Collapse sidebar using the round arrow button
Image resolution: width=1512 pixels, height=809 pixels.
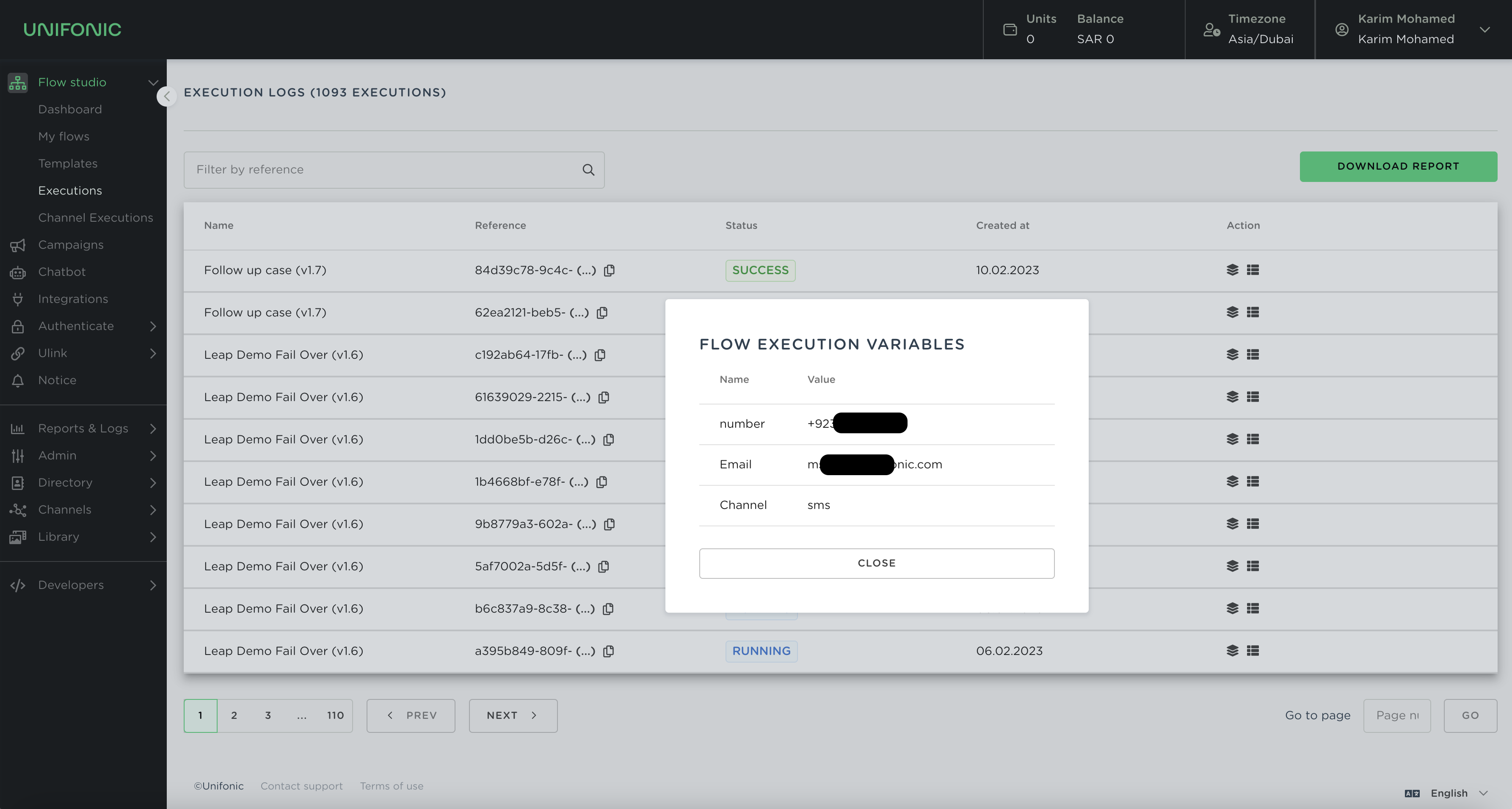167,96
